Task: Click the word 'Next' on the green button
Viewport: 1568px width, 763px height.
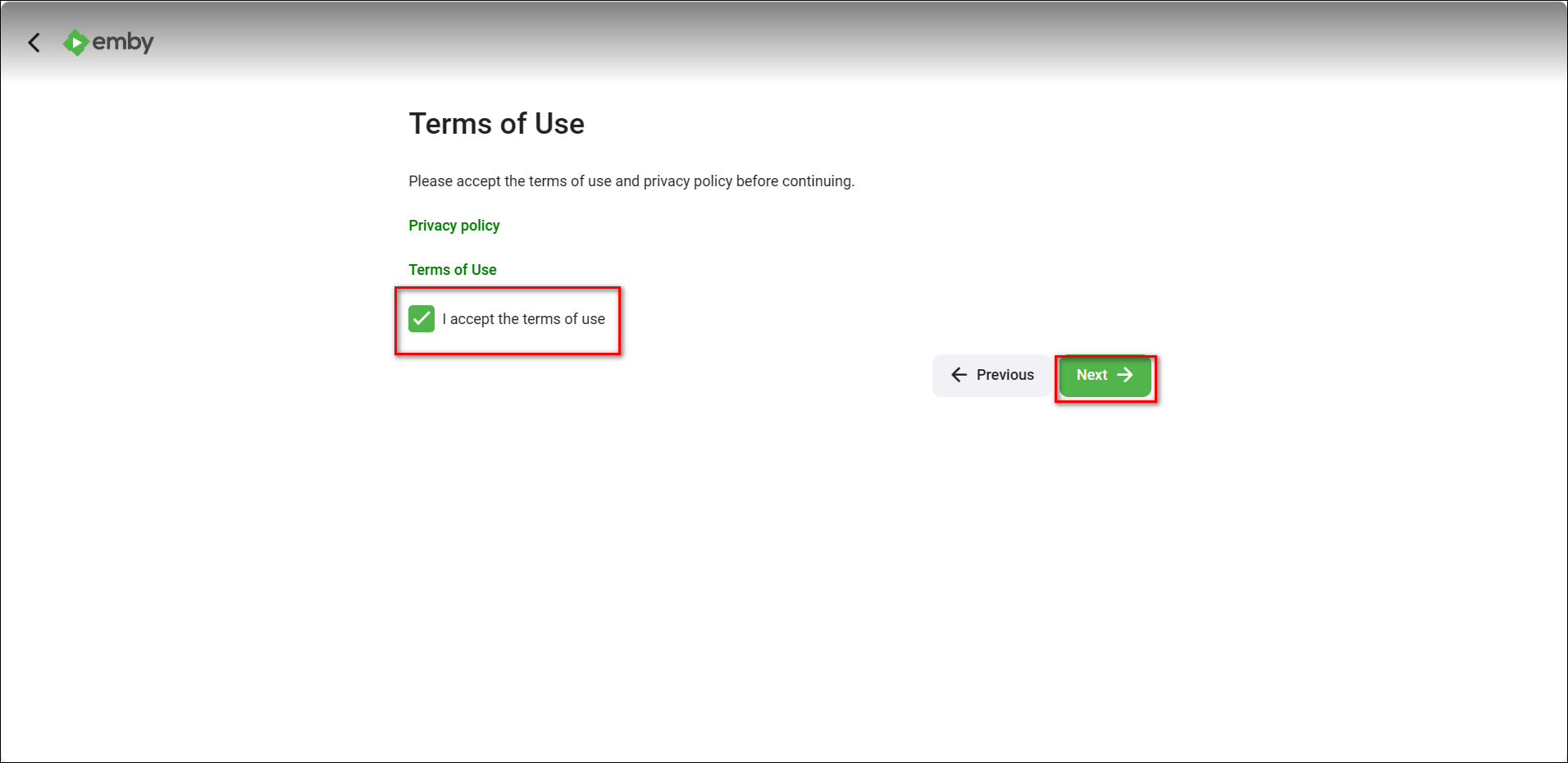Action: click(x=1092, y=375)
